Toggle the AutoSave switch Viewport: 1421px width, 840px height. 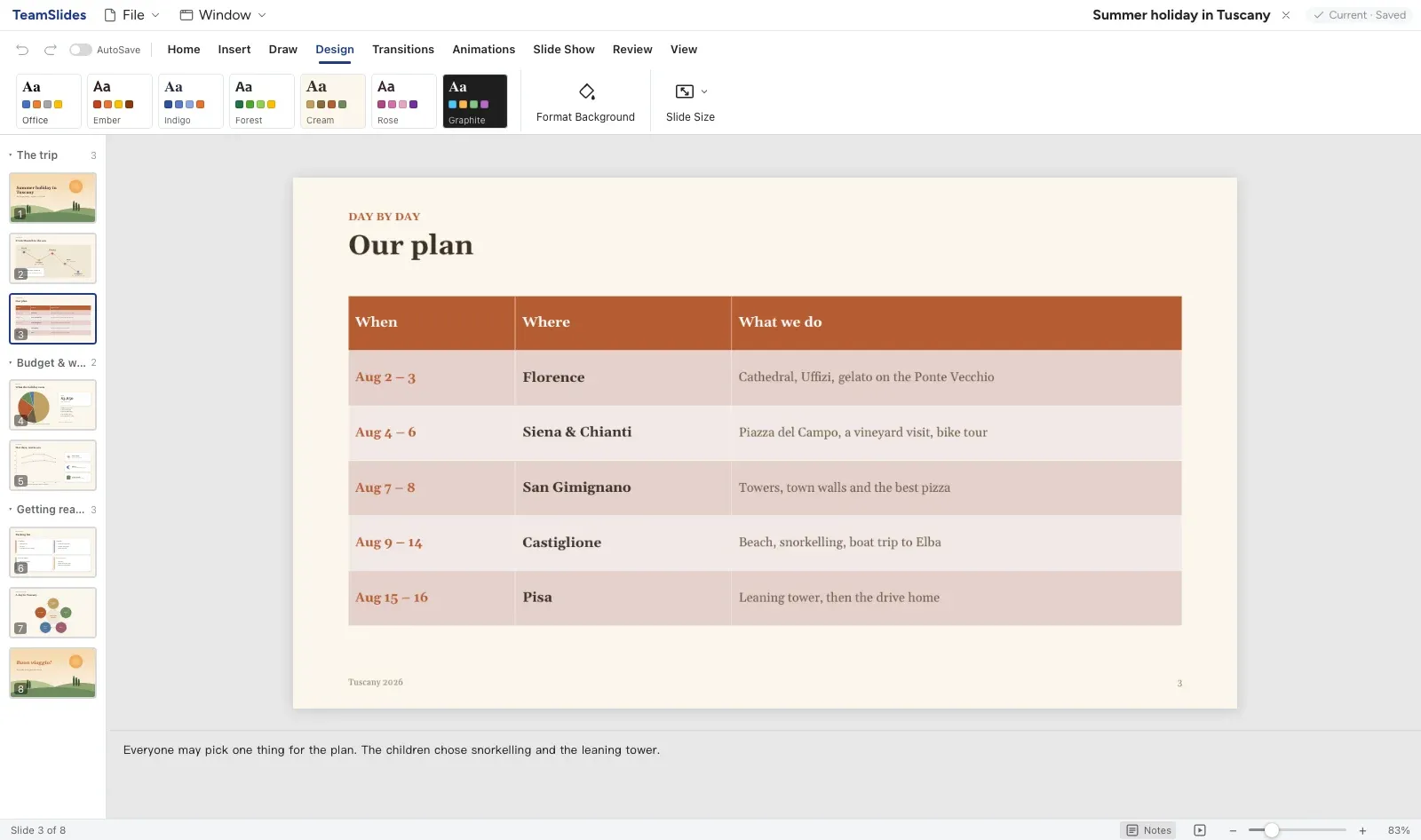click(81, 50)
